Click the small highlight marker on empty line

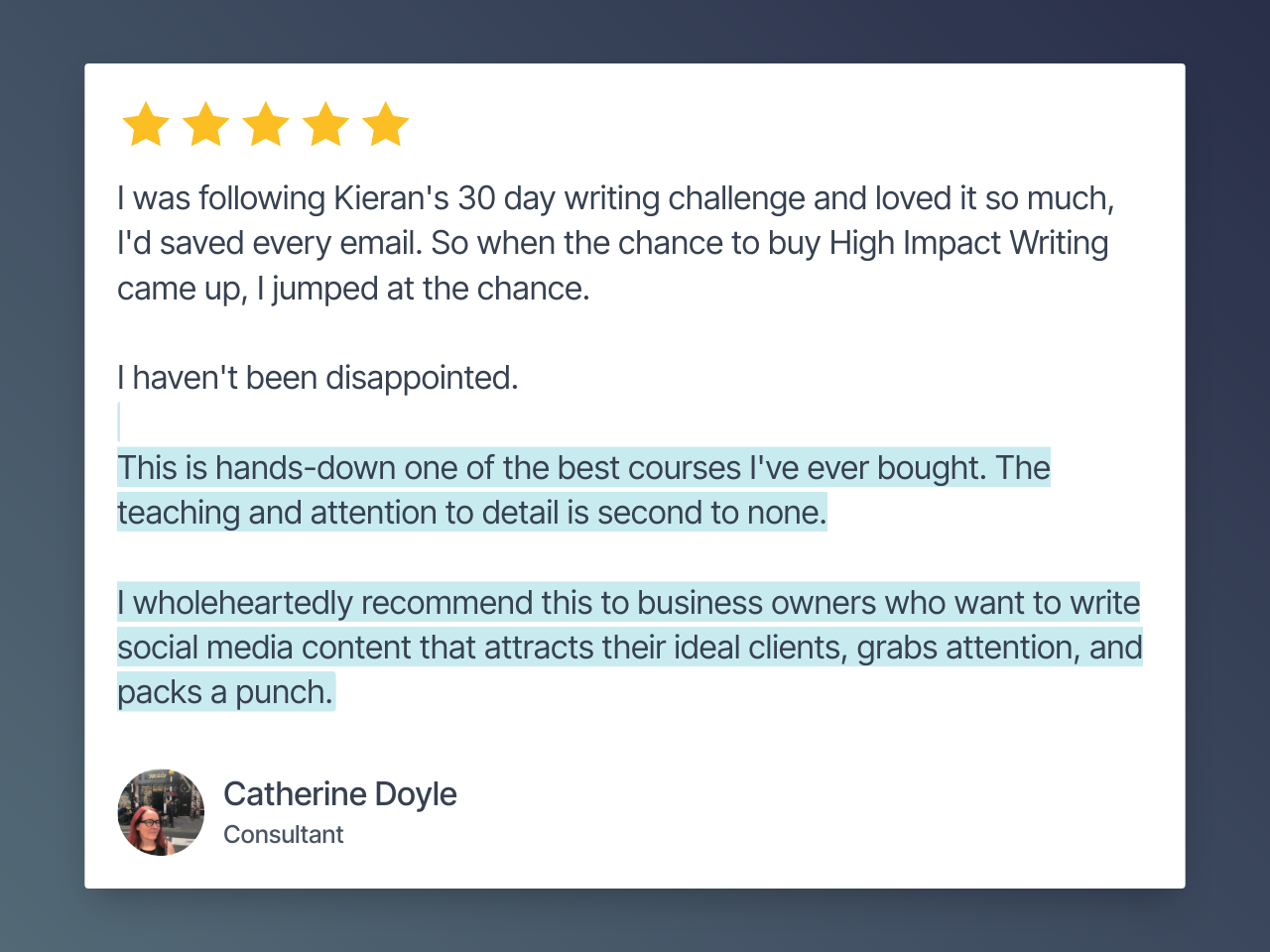coord(119,422)
